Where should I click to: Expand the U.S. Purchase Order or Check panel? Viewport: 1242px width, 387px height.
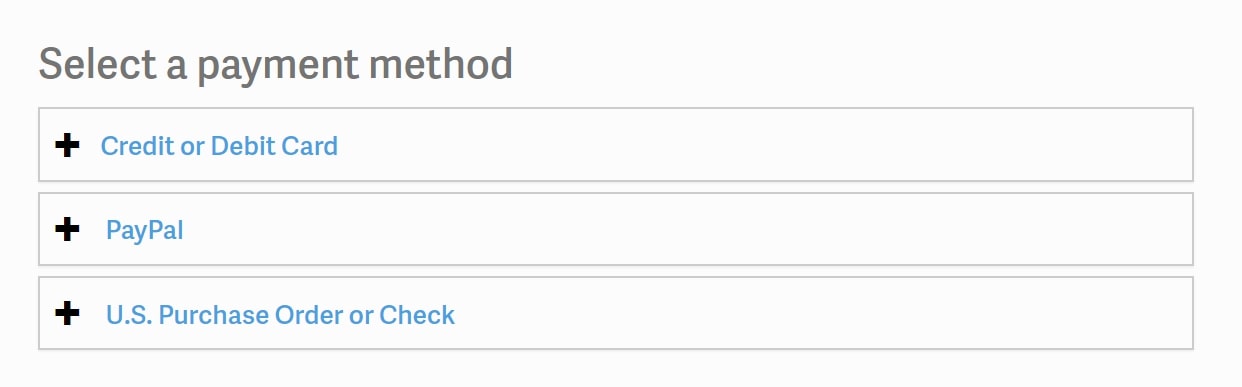tap(616, 313)
